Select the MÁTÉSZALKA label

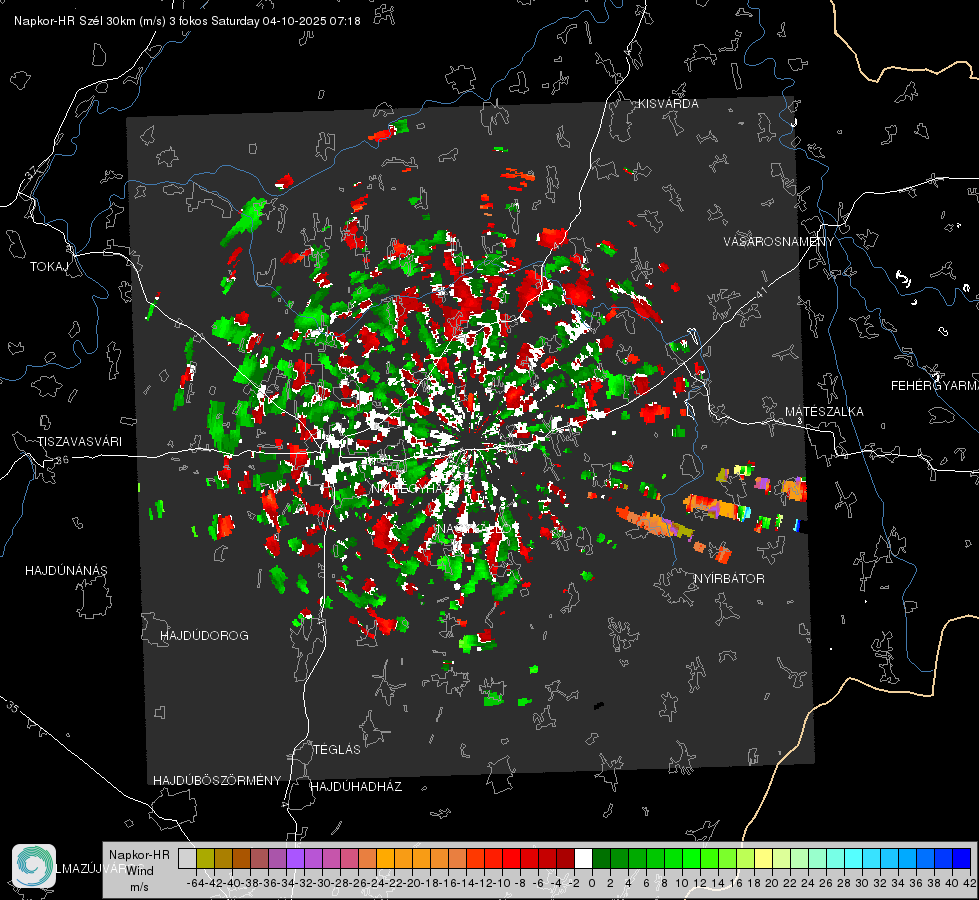pyautogui.click(x=824, y=412)
